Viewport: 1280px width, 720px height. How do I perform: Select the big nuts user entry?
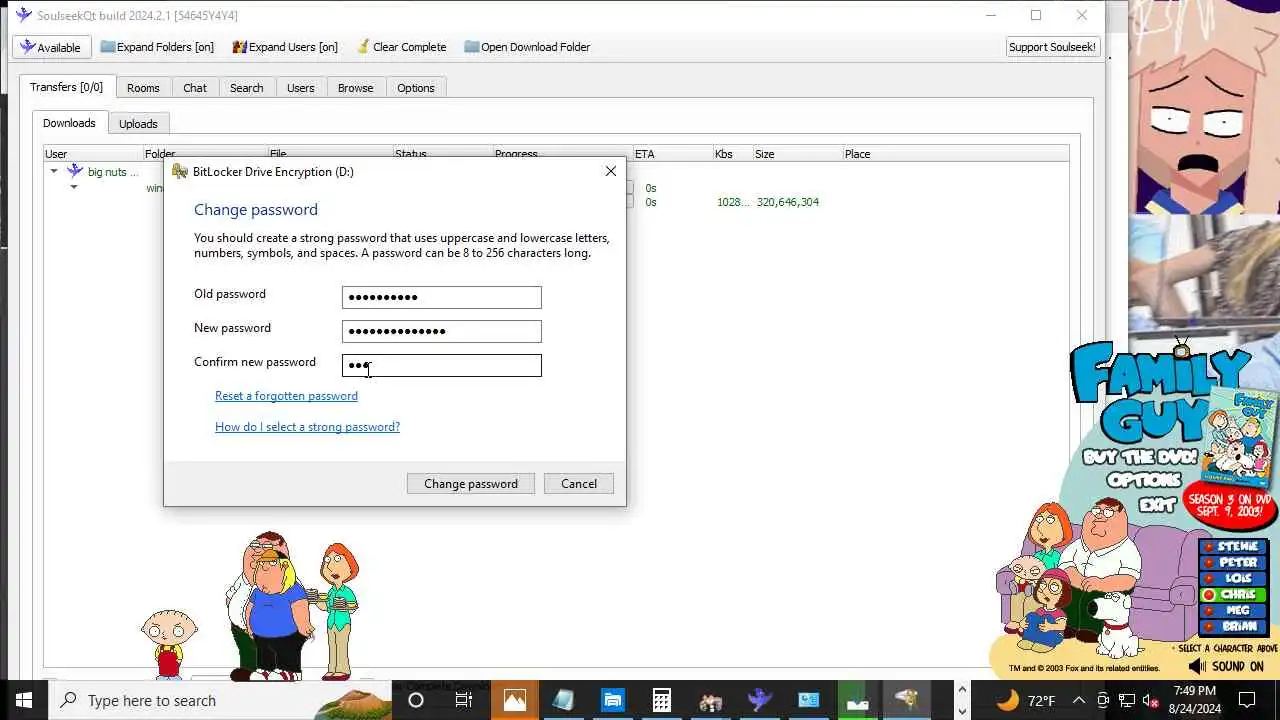[112, 172]
